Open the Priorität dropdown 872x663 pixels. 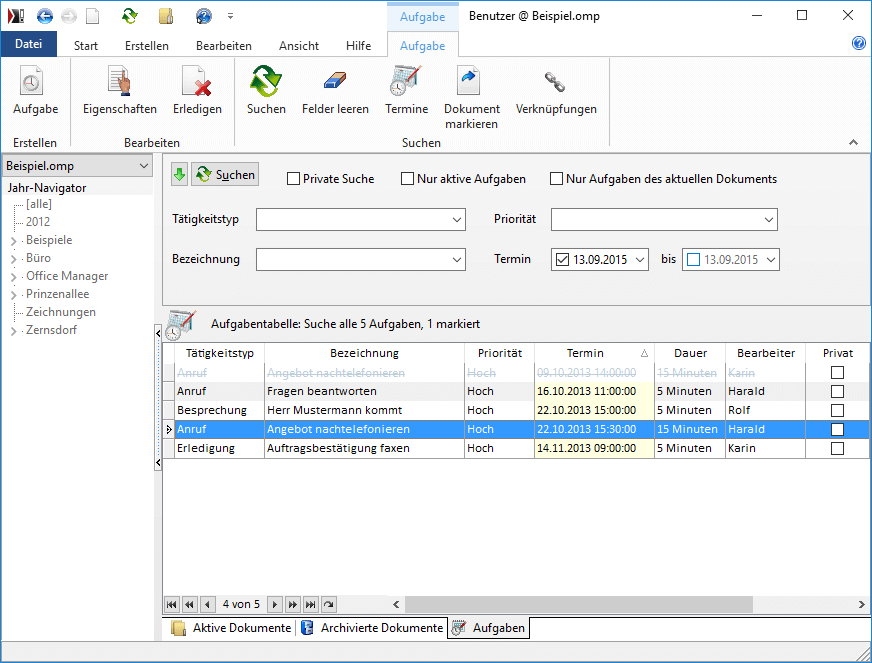[769, 220]
